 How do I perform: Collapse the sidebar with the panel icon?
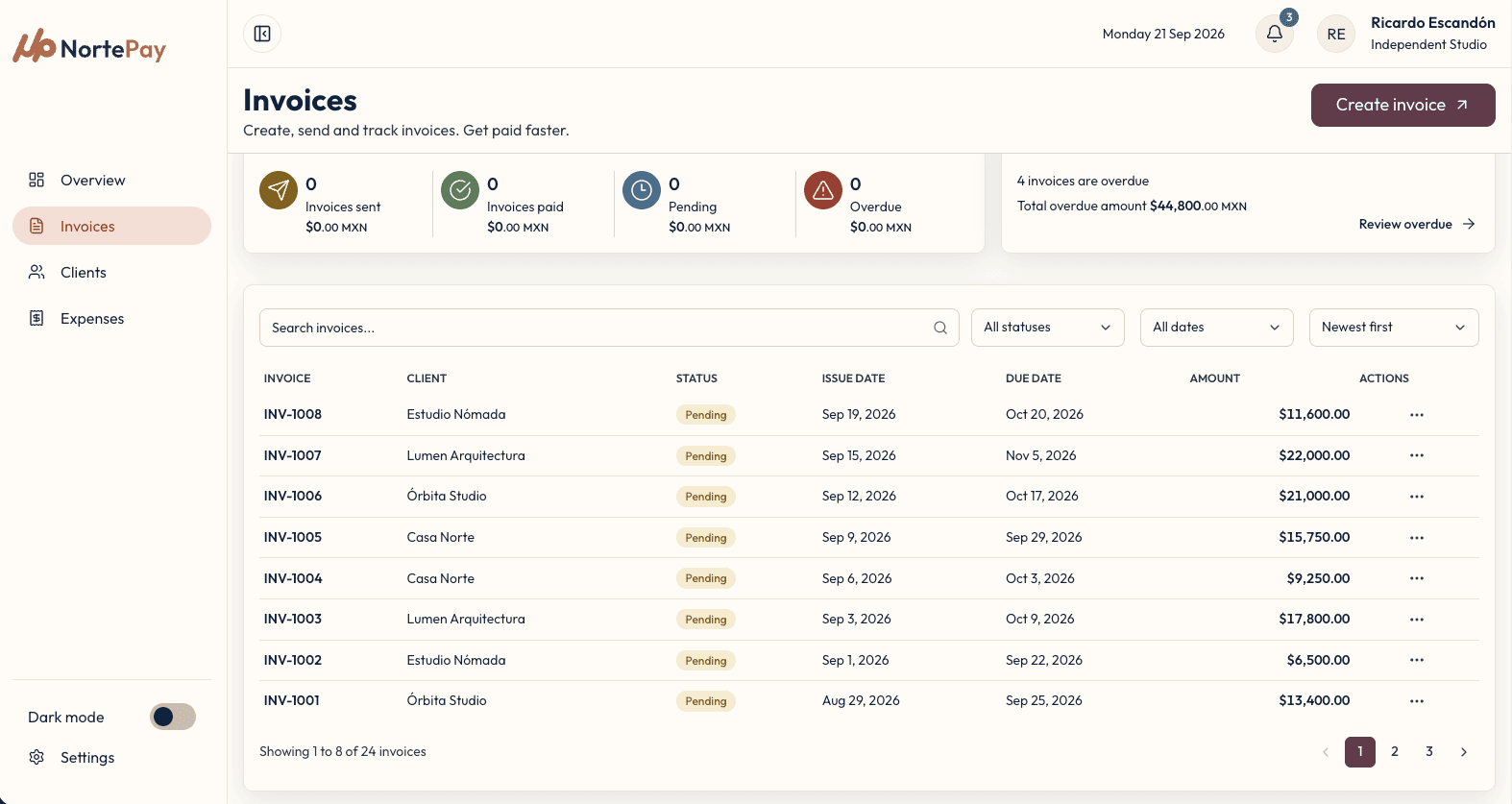[262, 34]
